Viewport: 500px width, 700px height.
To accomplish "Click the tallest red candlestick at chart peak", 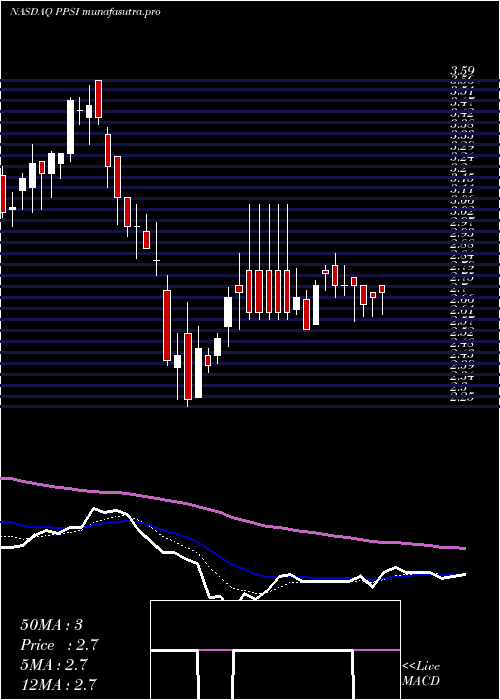I will coord(98,99).
